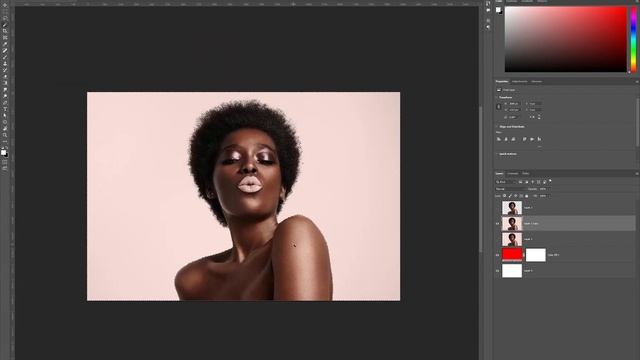Click the rainbow hue slider
Image resolution: width=640 pixels, height=360 pixels.
coord(633,39)
